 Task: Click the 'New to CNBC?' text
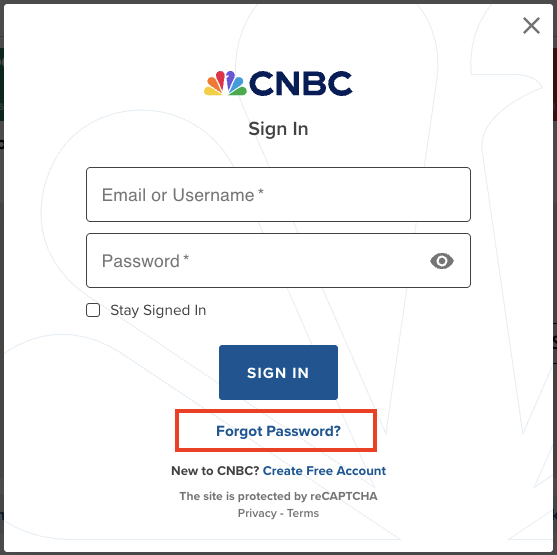215,471
